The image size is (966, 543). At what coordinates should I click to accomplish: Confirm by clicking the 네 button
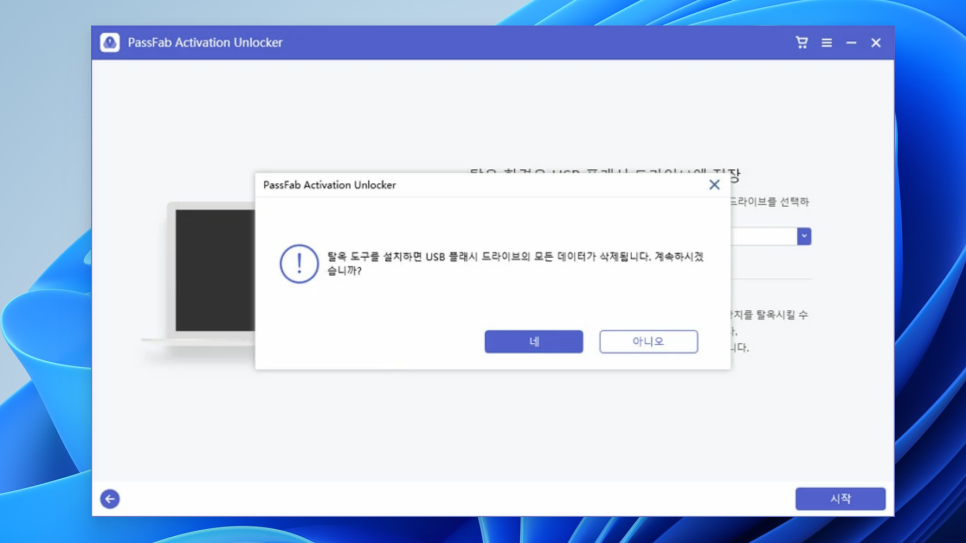click(x=533, y=342)
